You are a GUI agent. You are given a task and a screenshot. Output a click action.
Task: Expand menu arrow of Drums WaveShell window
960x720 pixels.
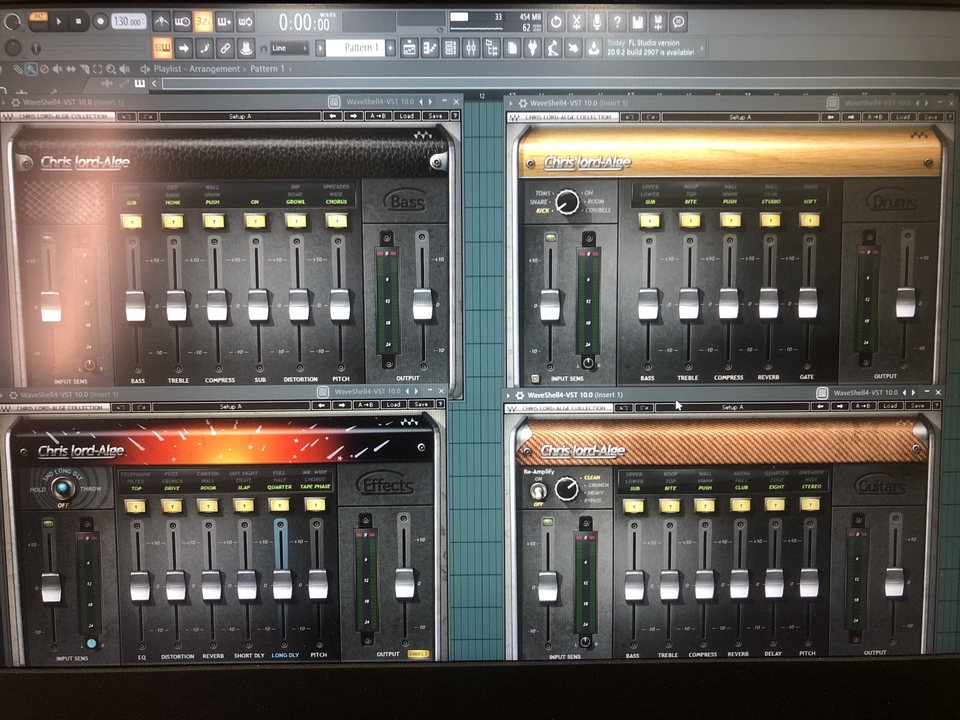point(511,103)
